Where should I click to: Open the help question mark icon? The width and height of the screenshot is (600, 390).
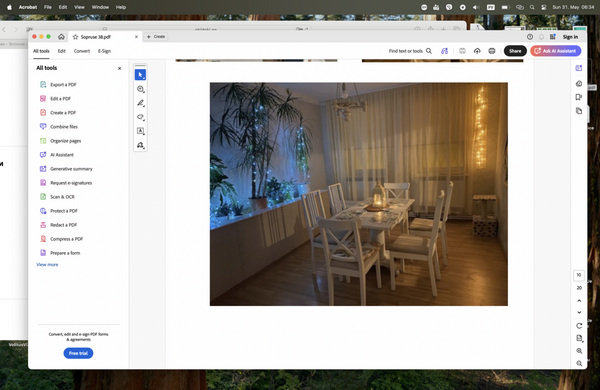point(530,37)
